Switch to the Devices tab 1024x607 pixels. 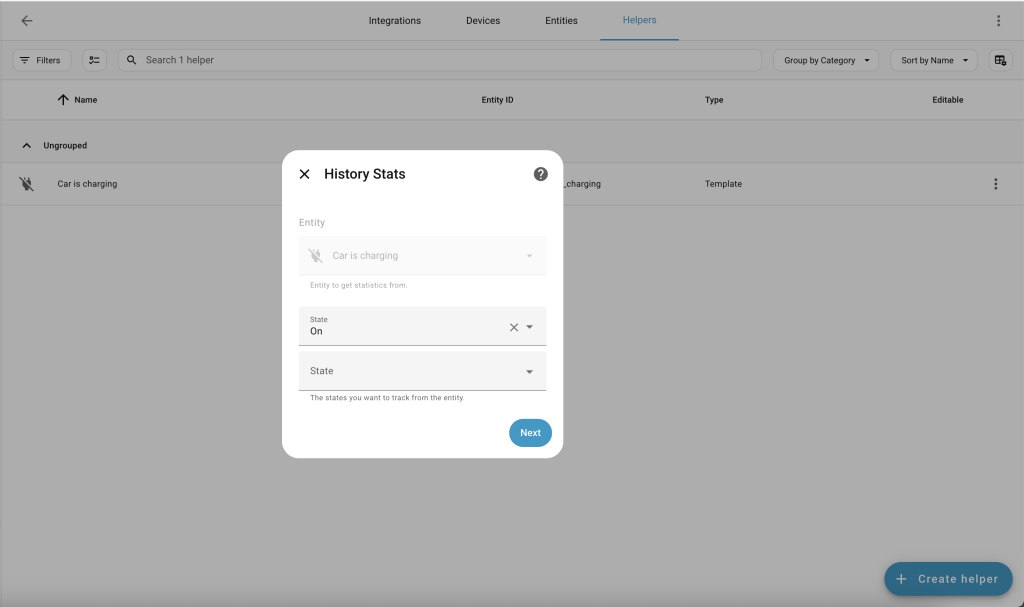(x=483, y=21)
